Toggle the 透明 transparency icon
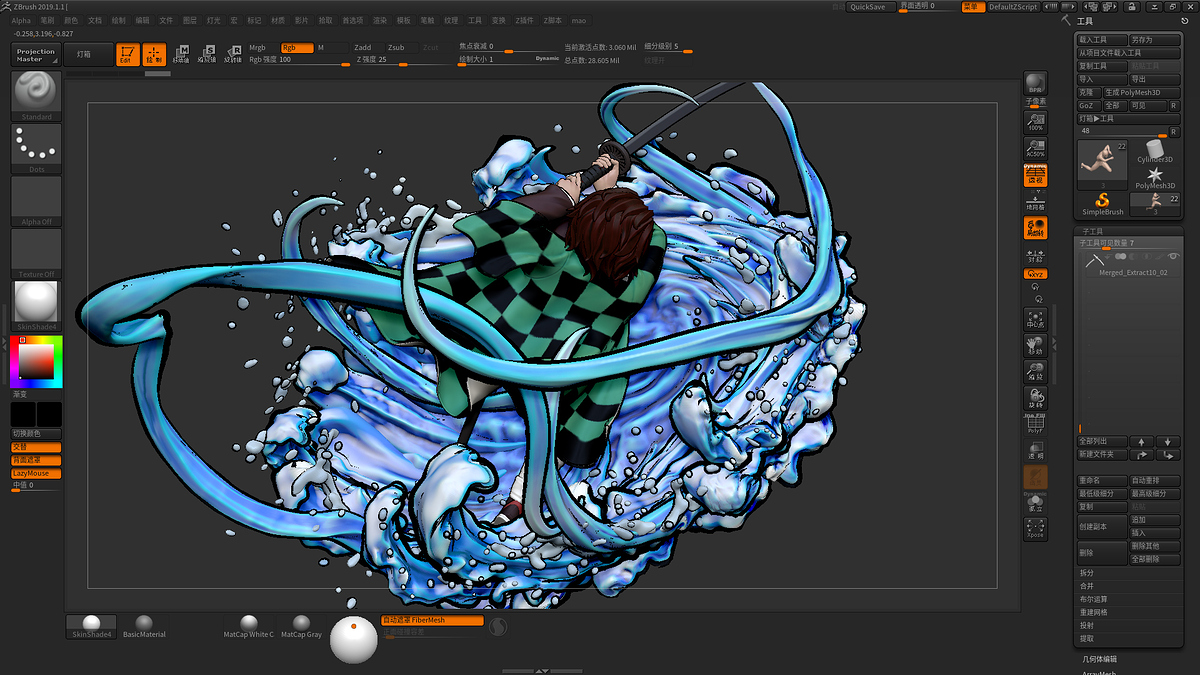Screen dimensions: 1200x675 [1035, 450]
